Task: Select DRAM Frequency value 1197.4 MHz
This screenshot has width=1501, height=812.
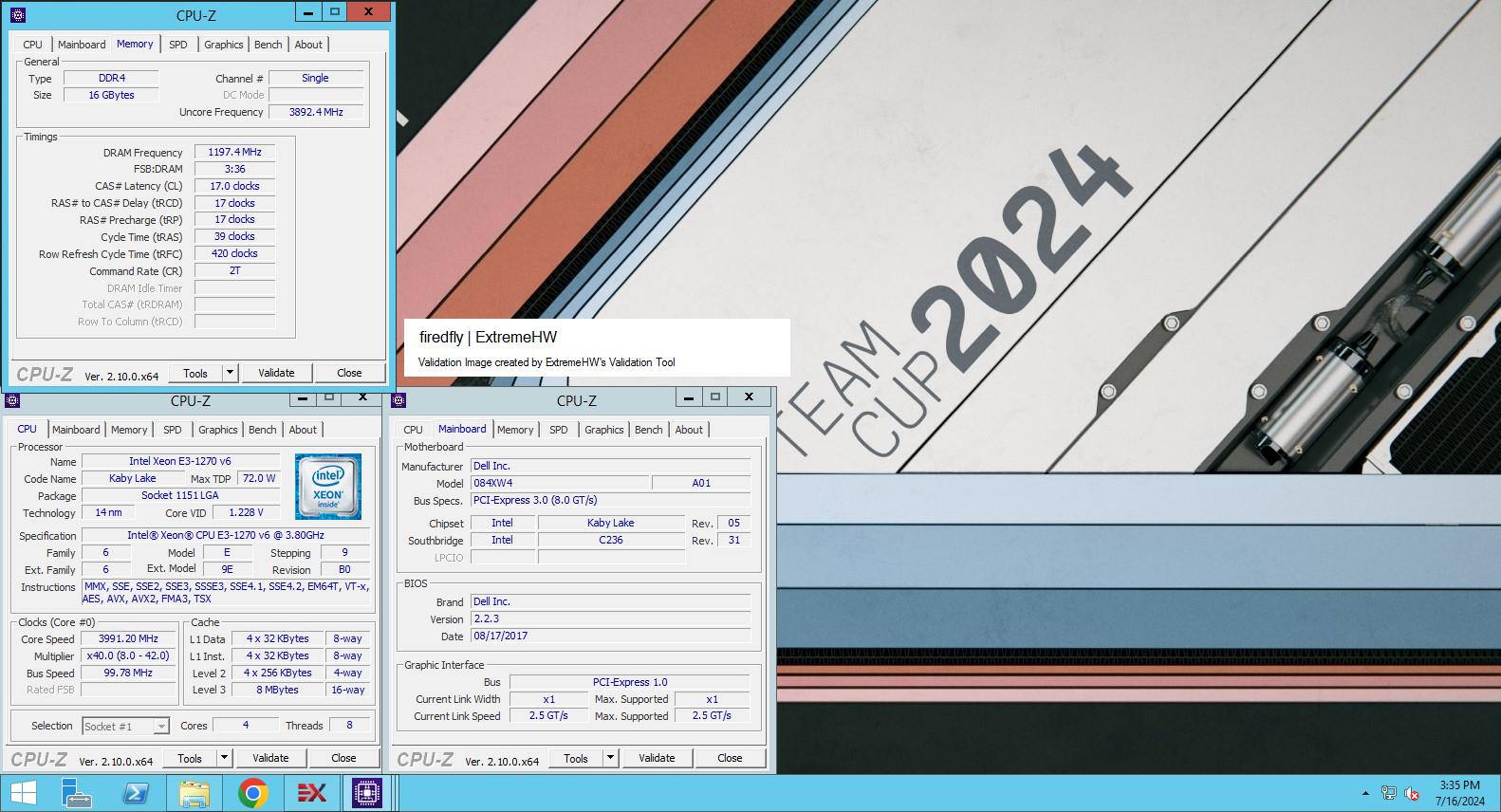Action: pyautogui.click(x=235, y=152)
